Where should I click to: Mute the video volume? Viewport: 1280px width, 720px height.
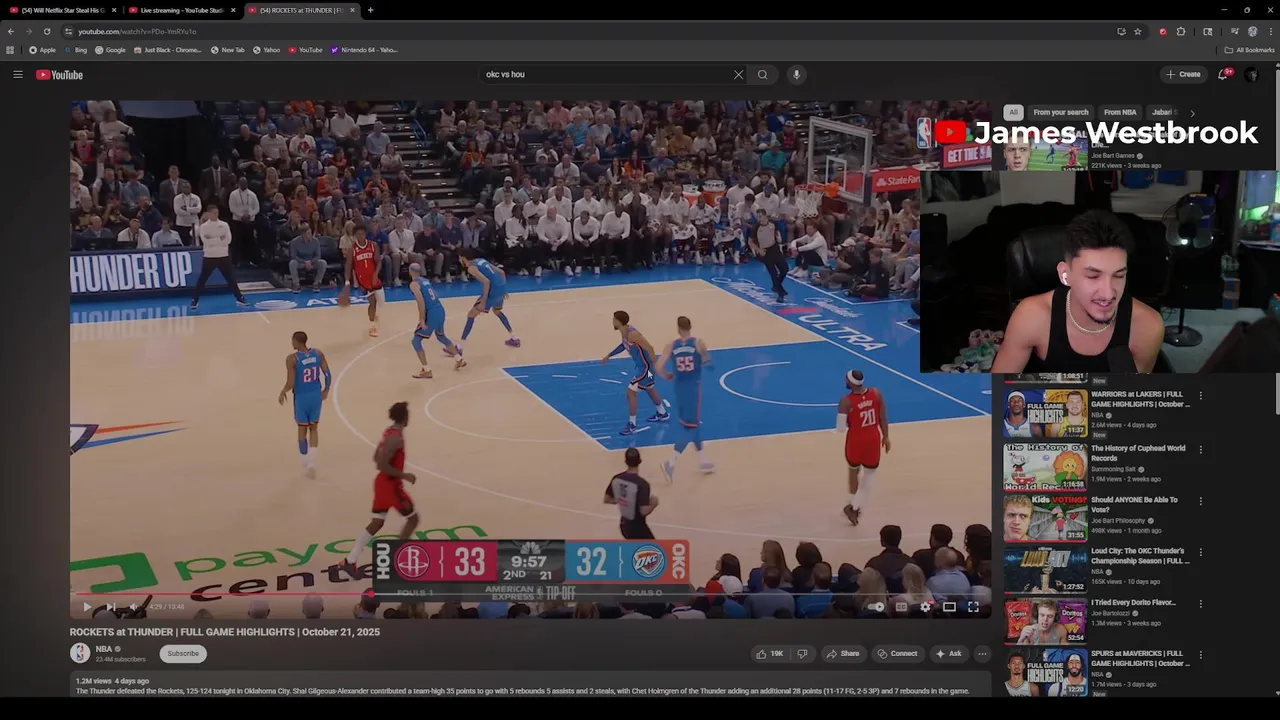pyautogui.click(x=133, y=606)
